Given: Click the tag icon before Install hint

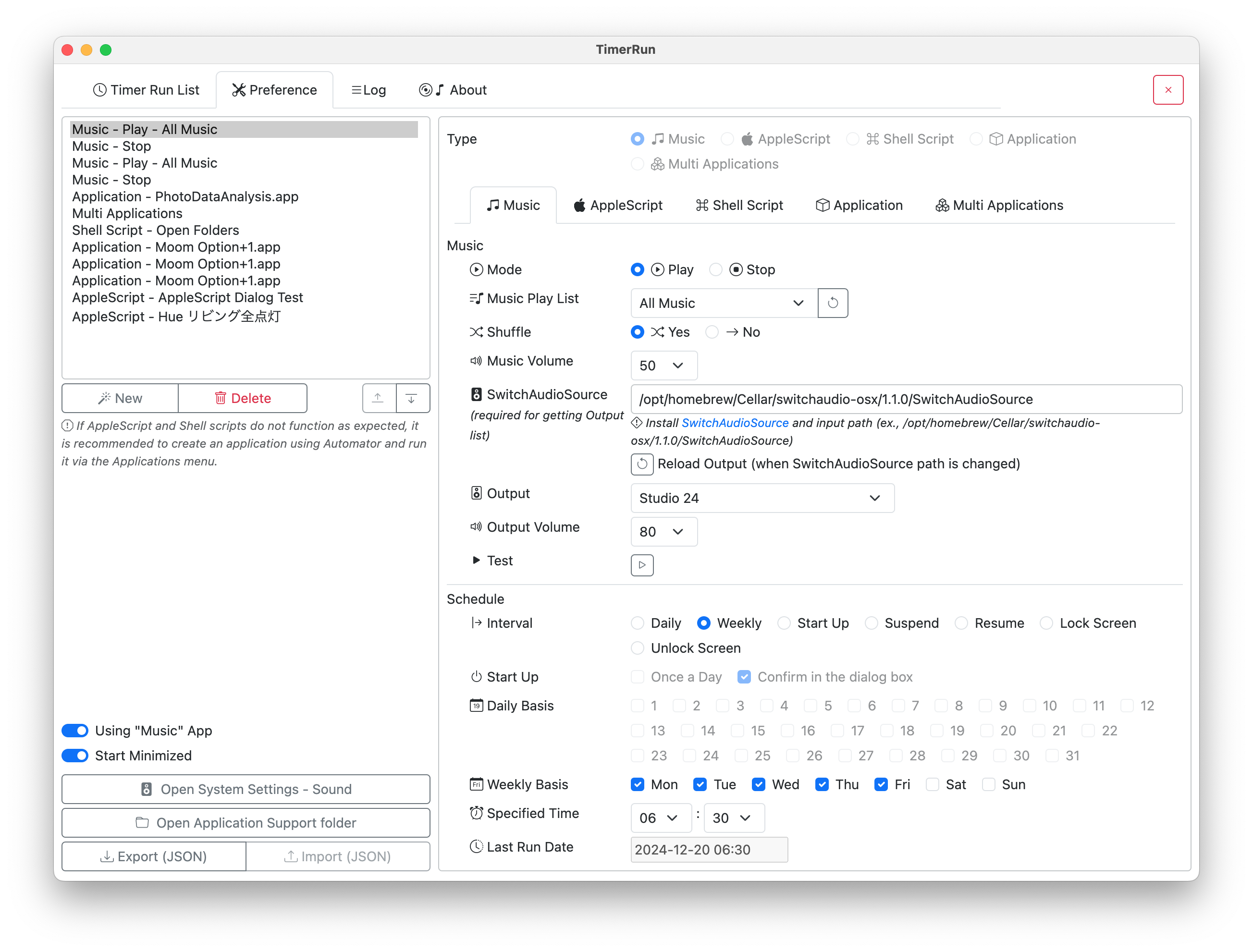Looking at the screenshot, I should pos(637,423).
